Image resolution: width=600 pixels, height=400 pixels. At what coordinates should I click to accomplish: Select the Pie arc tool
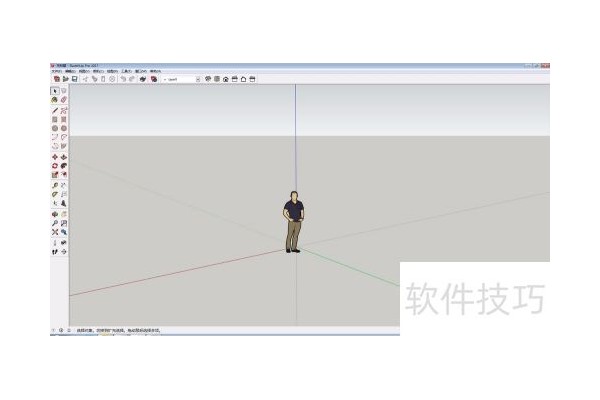click(x=64, y=146)
